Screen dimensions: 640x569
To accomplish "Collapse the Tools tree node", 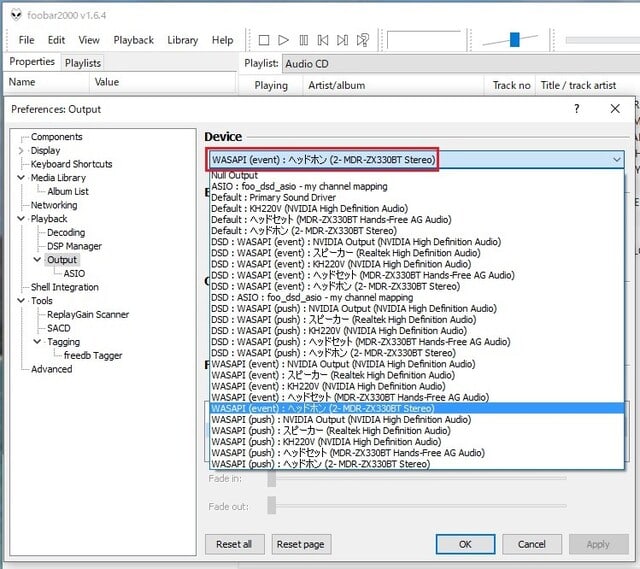I will (x=21, y=300).
